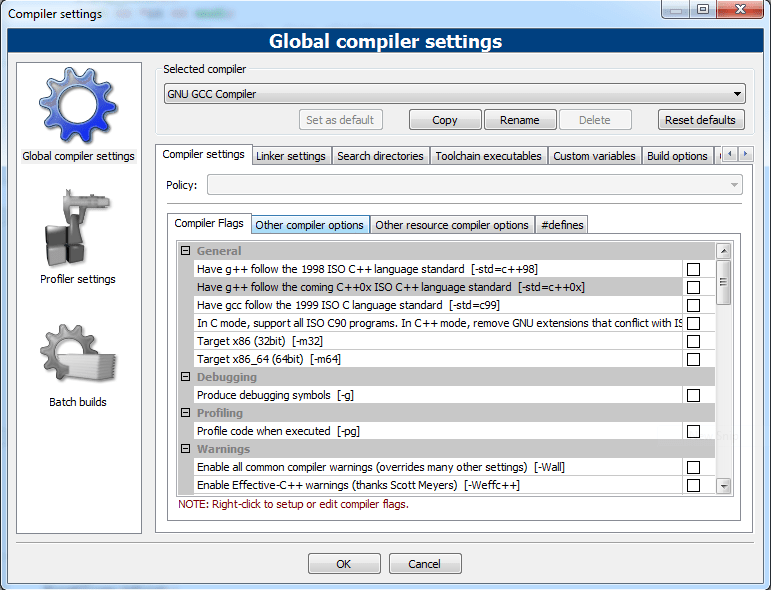The width and height of the screenshot is (771, 590).
Task: Select the Compiler Flags sub-tab
Action: tap(209, 223)
